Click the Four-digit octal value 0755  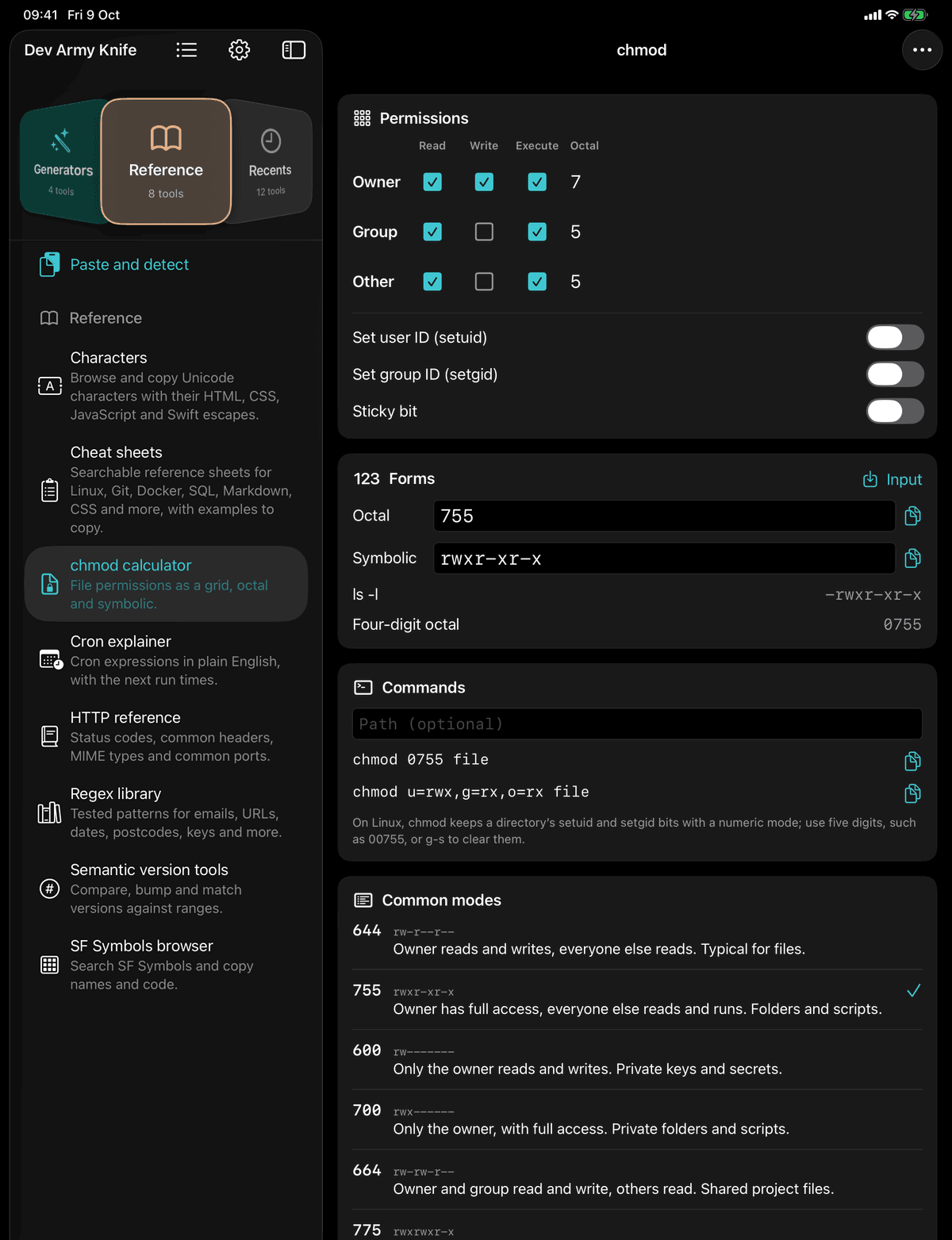click(x=902, y=625)
